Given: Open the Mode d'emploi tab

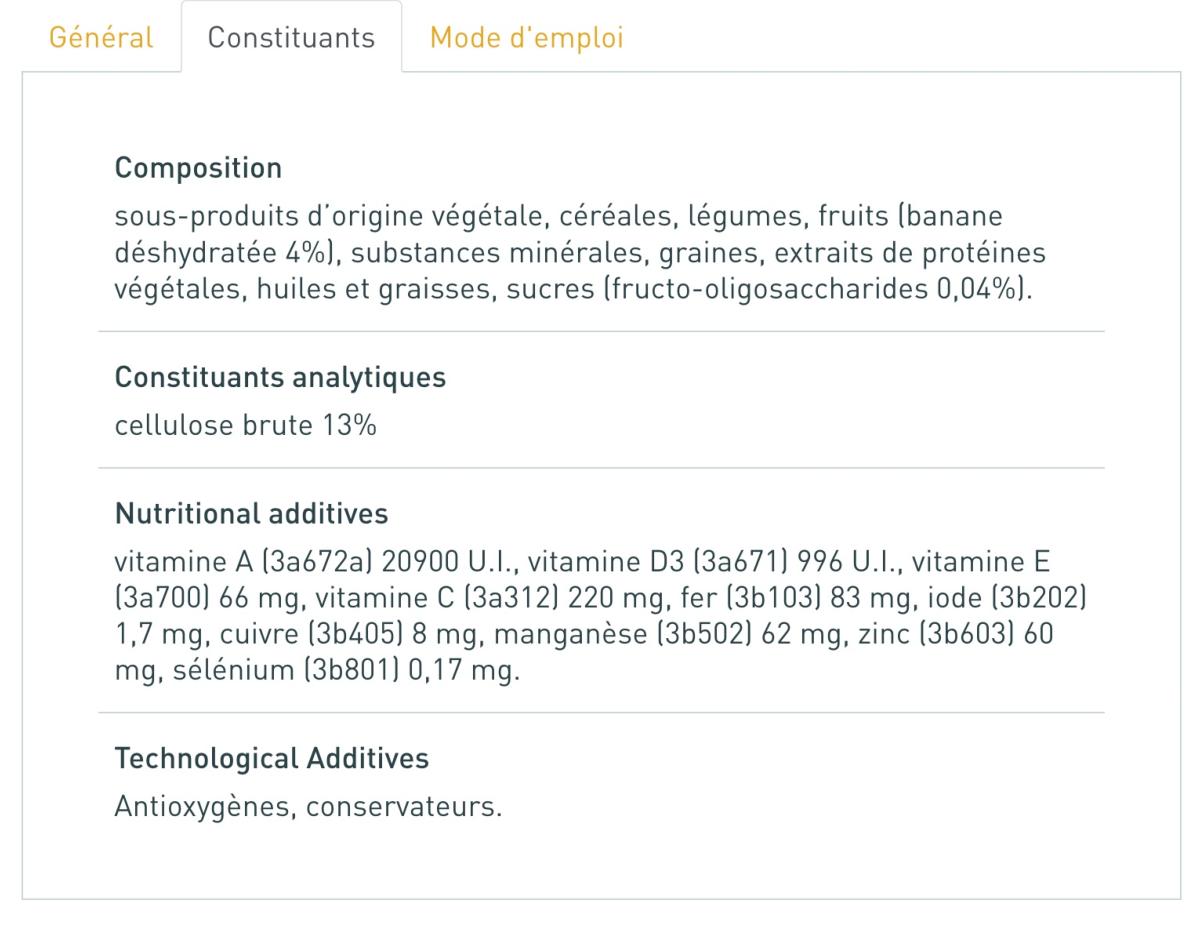Looking at the screenshot, I should tap(526, 38).
